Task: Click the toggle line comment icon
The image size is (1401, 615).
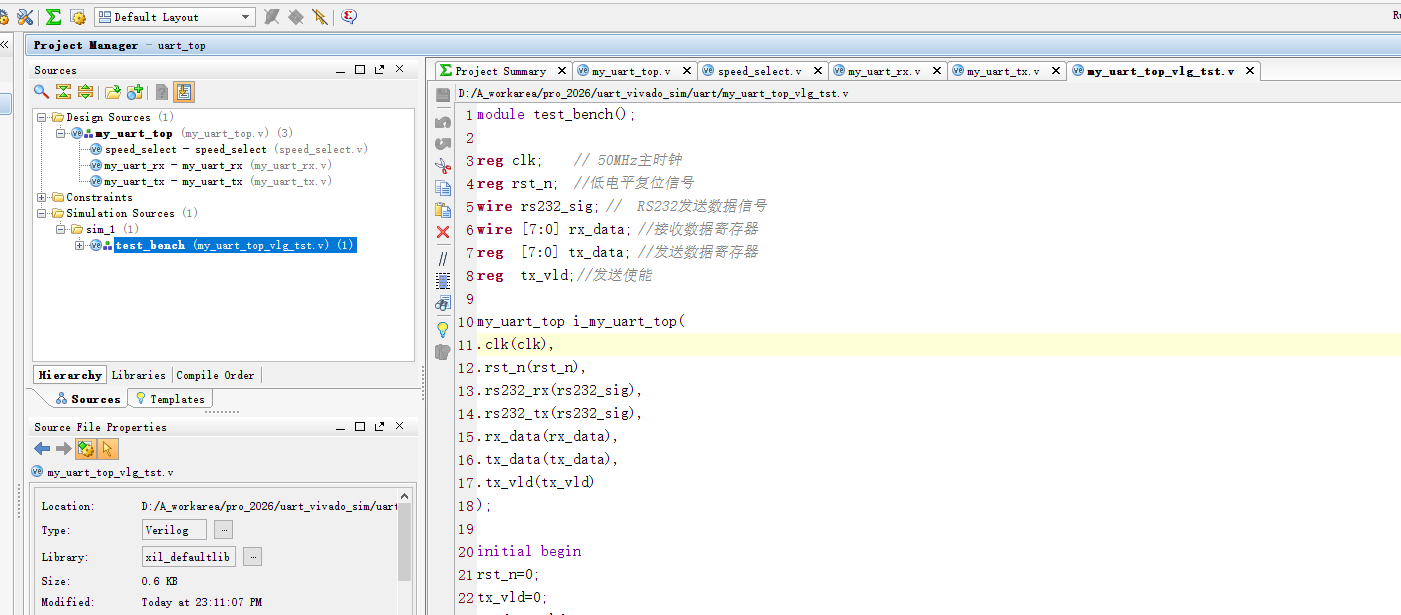Action: click(443, 258)
